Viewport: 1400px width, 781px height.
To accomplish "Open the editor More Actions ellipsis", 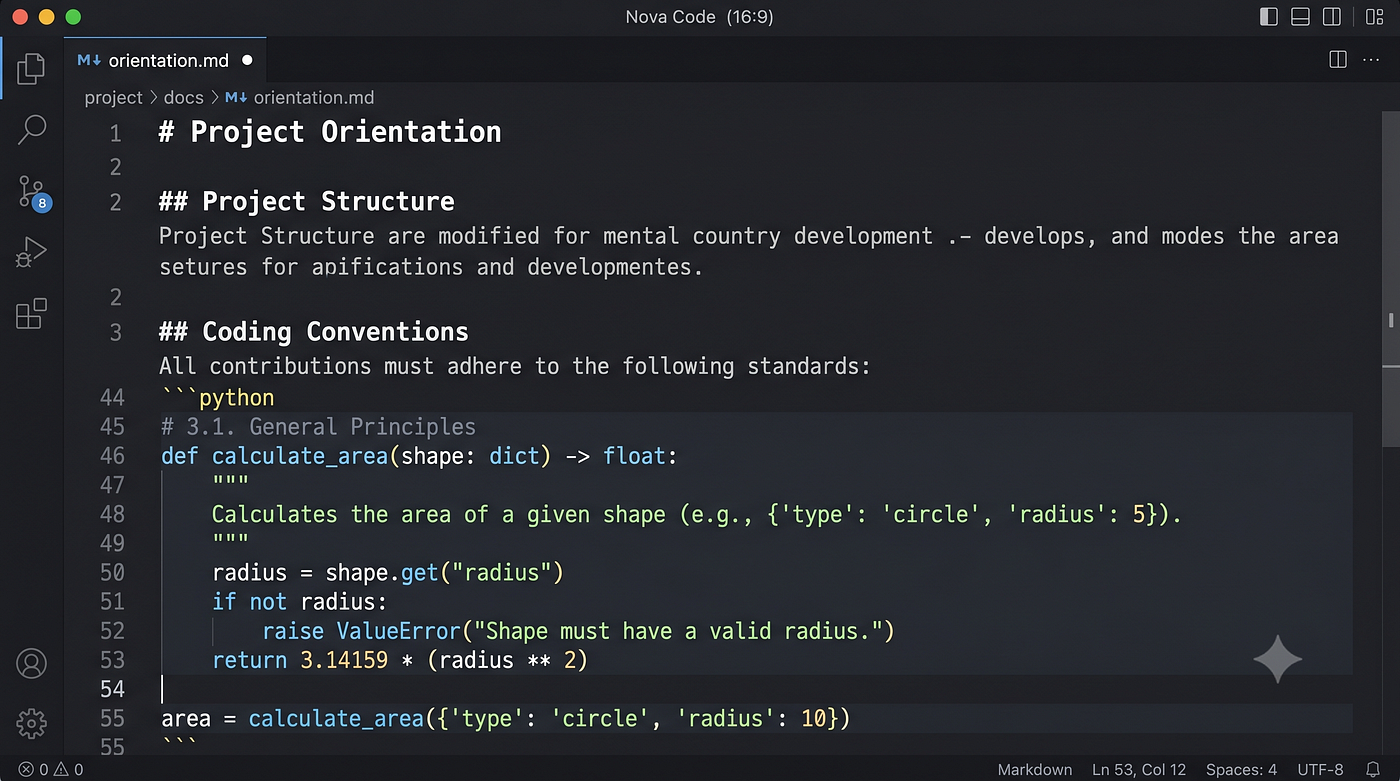I will point(1372,60).
